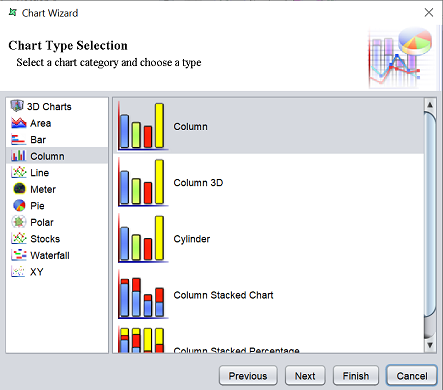
Task: Pick the Bar chart category icon
Action: click(x=18, y=139)
